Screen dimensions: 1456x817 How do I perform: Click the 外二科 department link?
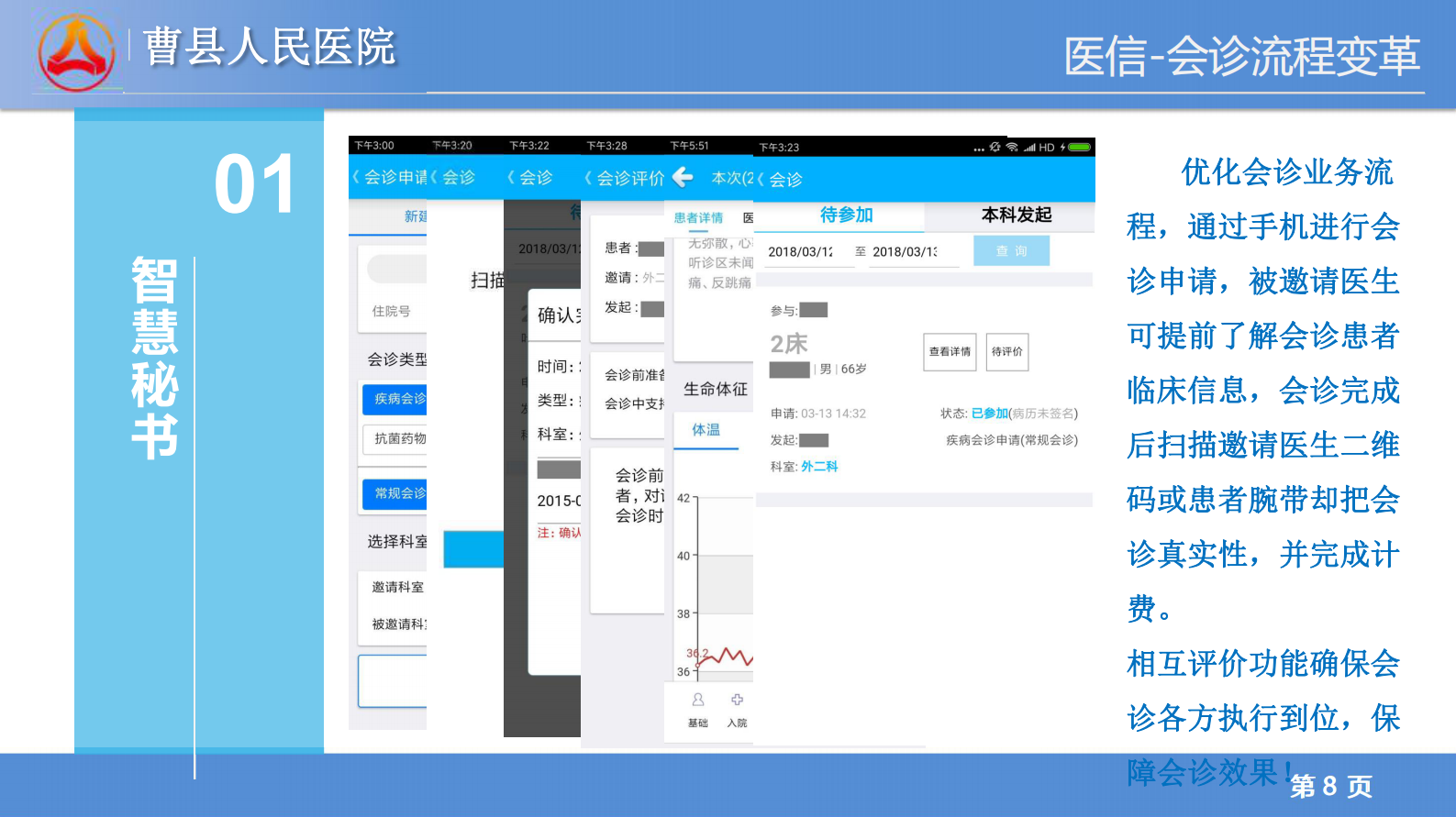point(819,466)
